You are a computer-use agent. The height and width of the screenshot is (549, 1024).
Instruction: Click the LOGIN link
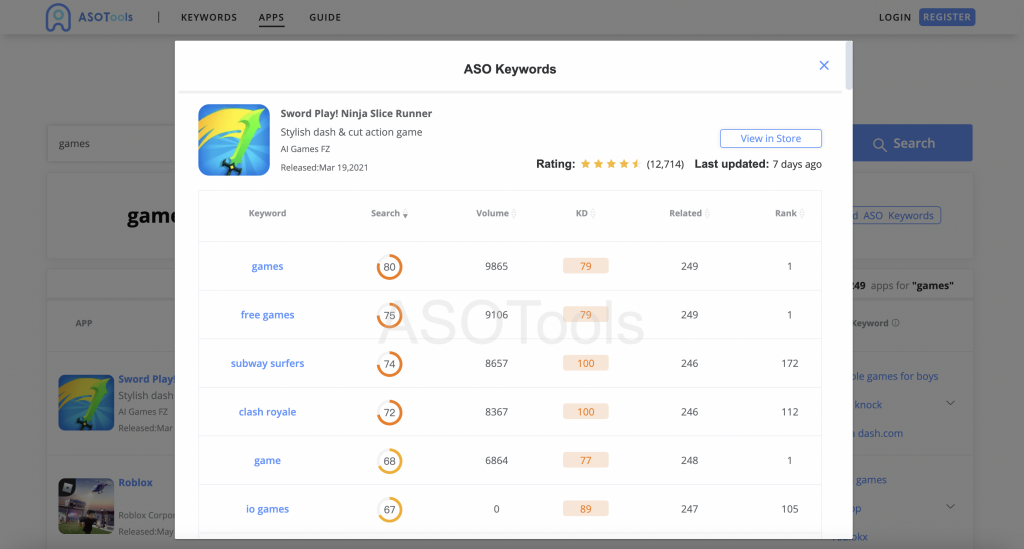pyautogui.click(x=895, y=18)
